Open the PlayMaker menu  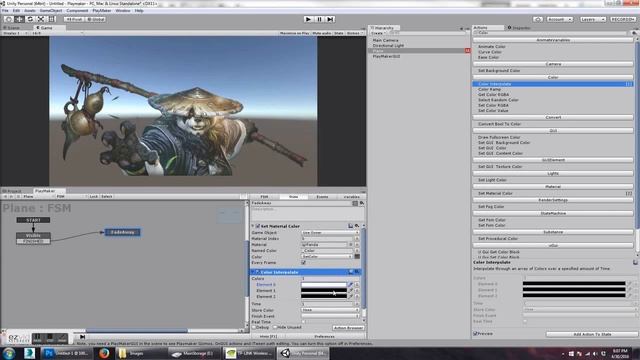tap(102, 11)
